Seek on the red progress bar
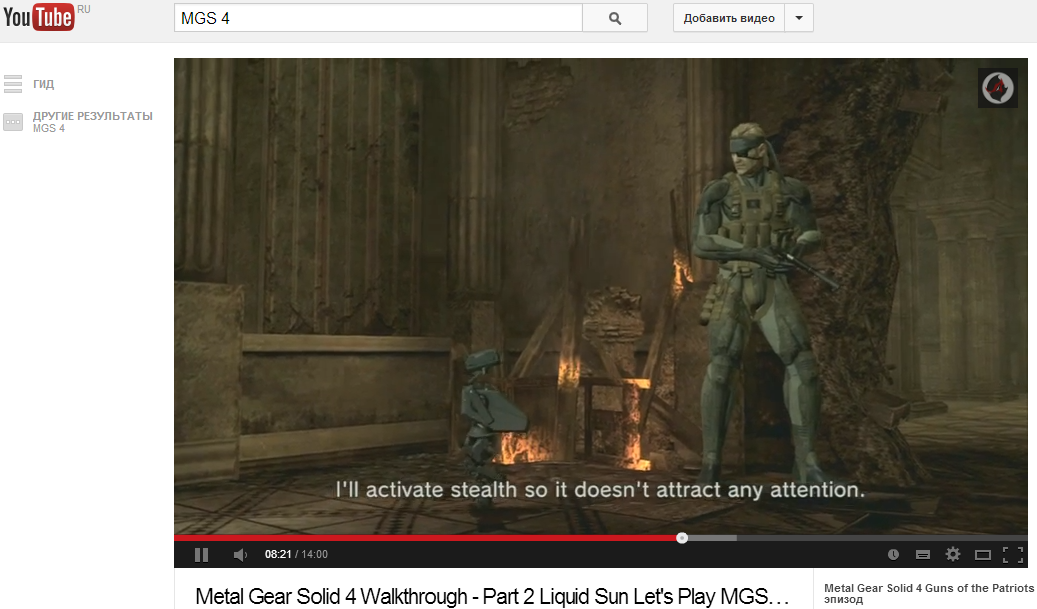The width and height of the screenshot is (1037, 609). (428, 538)
